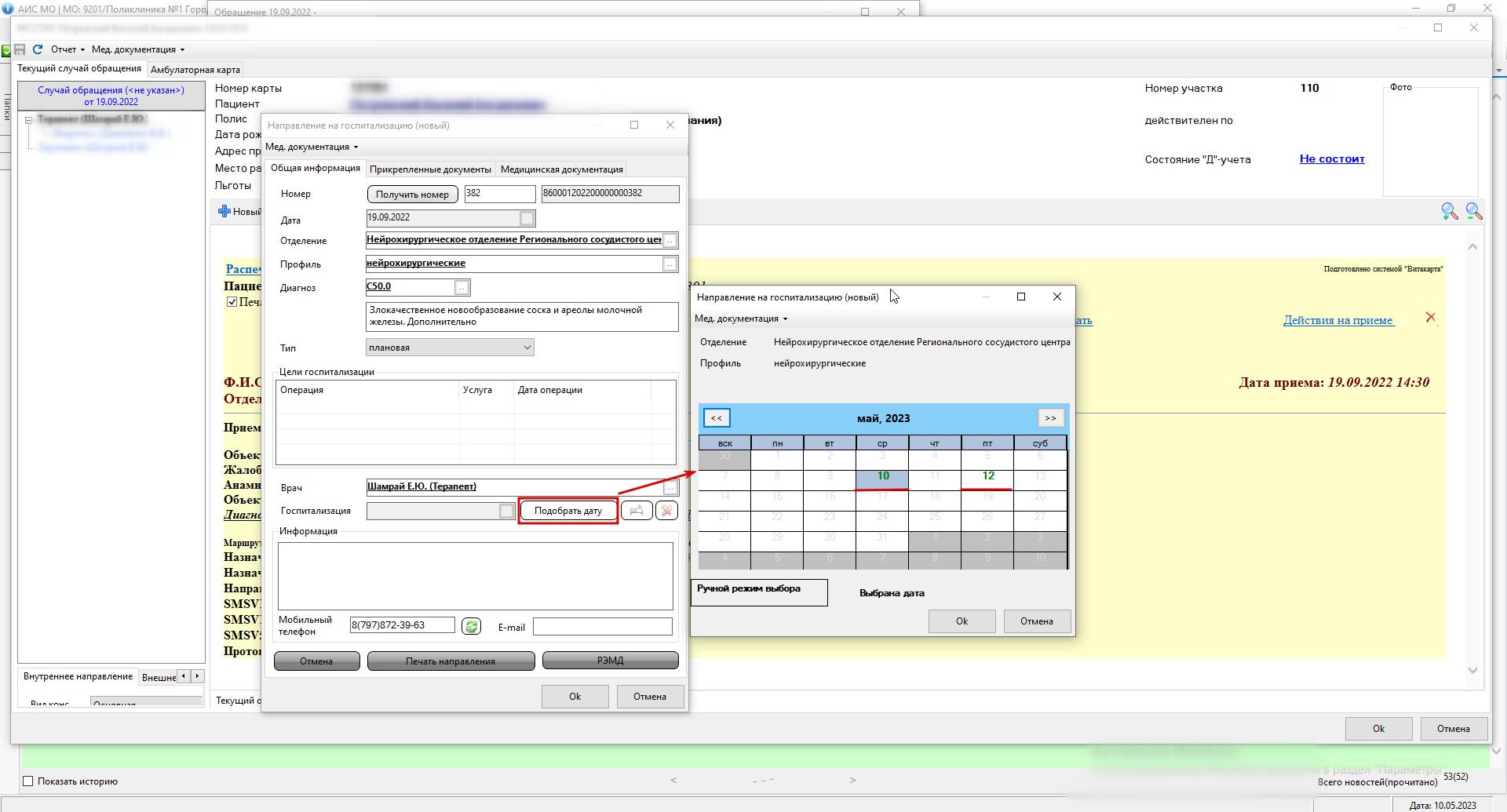The width and height of the screenshot is (1507, 812).
Task: Click previous news arrow in bottom bar
Action: [673, 780]
